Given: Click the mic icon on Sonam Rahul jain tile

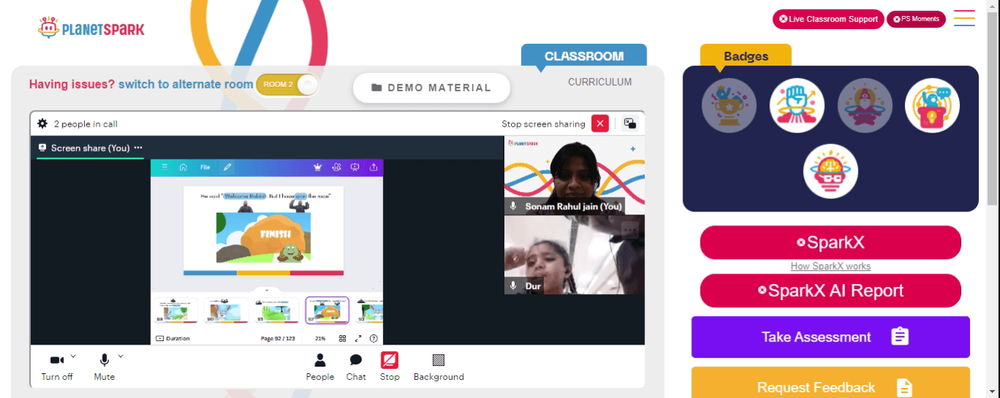Looking at the screenshot, I should (513, 207).
